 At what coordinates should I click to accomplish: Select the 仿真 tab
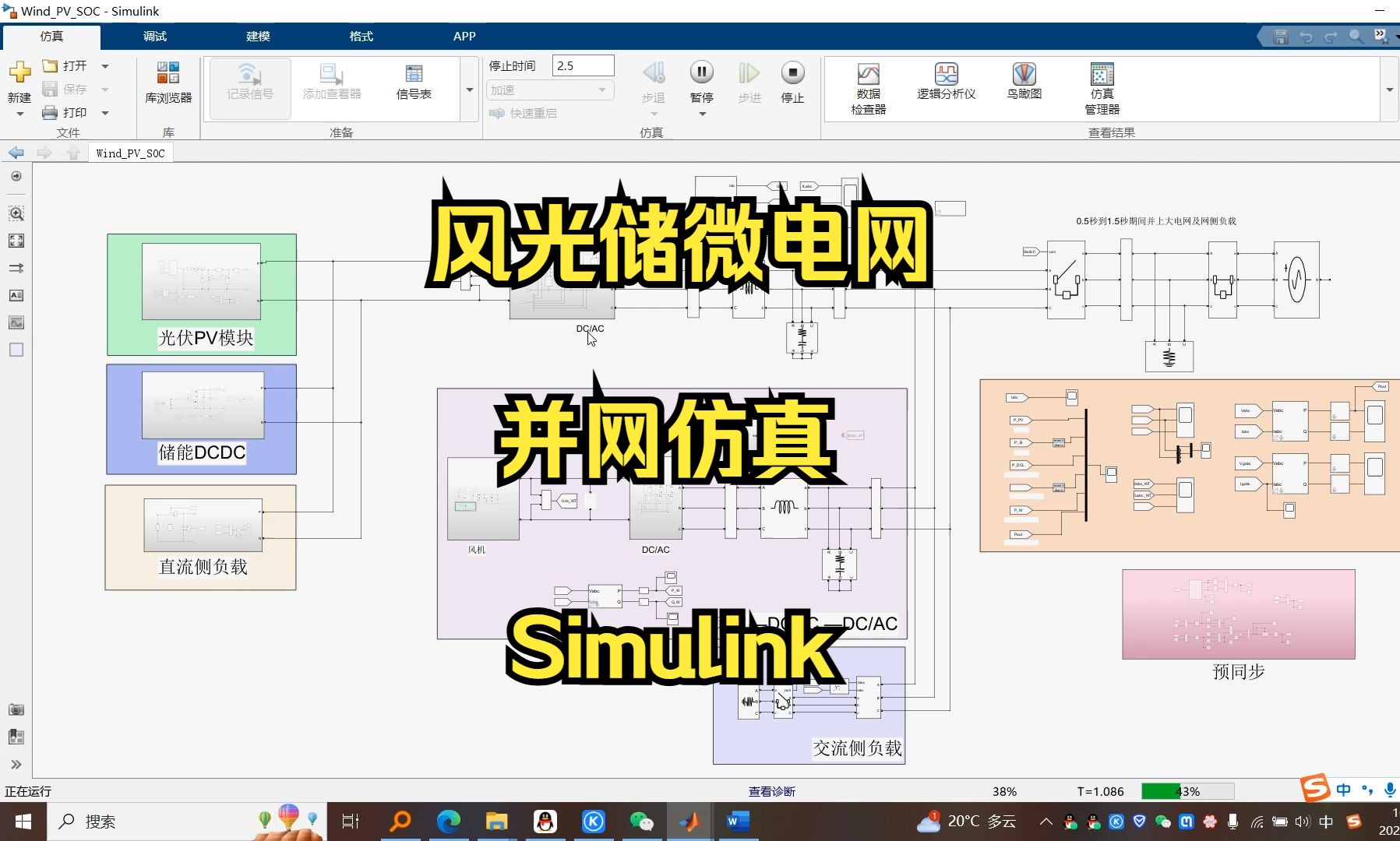(x=51, y=36)
